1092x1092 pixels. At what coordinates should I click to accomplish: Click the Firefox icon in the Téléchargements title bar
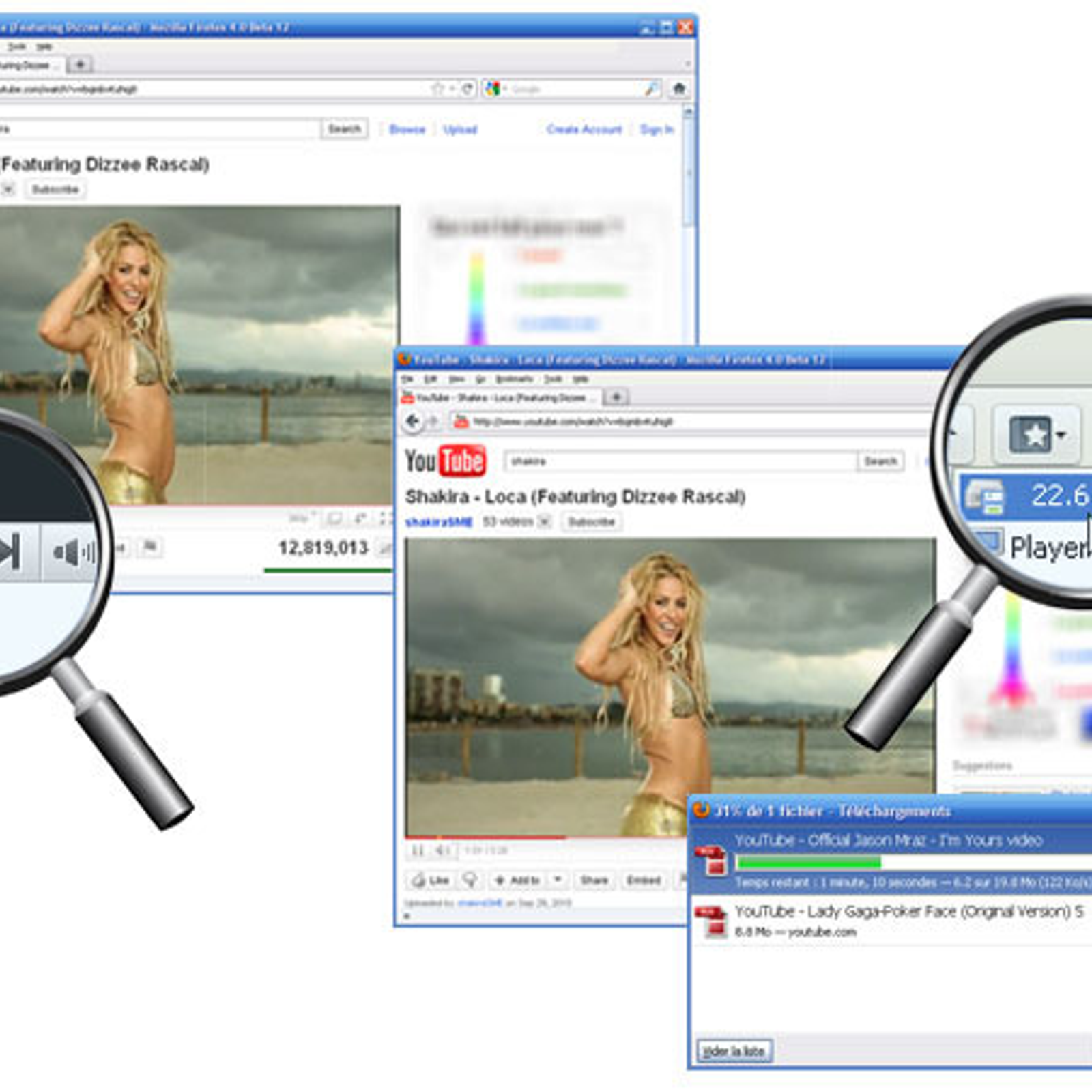[x=701, y=810]
